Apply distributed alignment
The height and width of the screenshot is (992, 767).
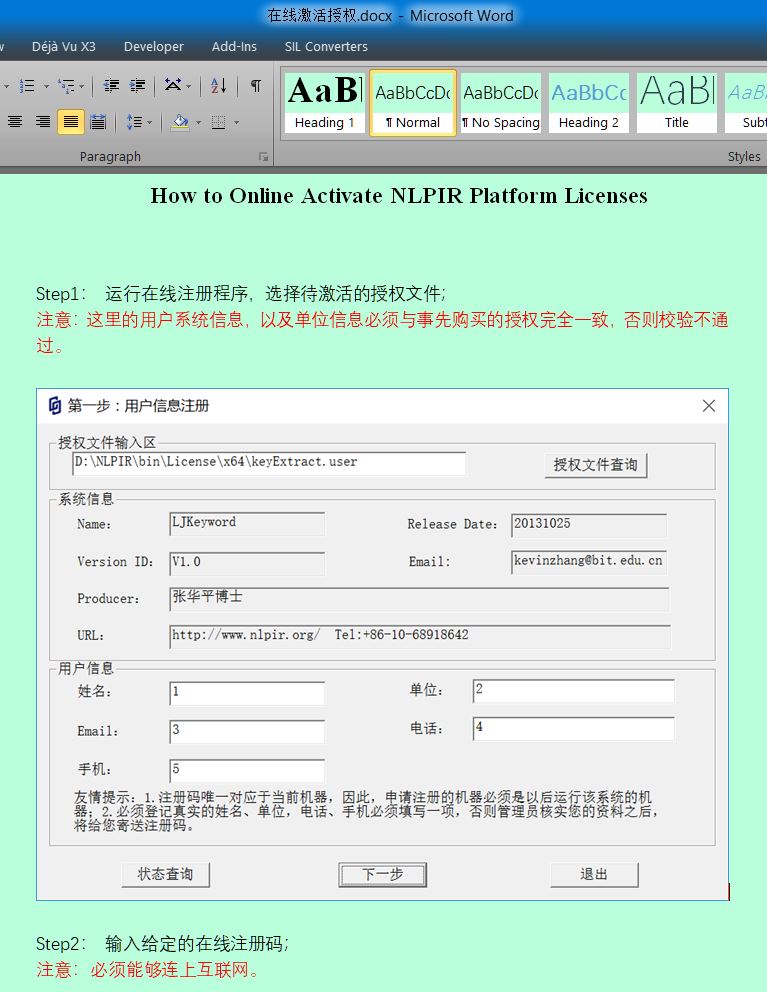[97, 121]
